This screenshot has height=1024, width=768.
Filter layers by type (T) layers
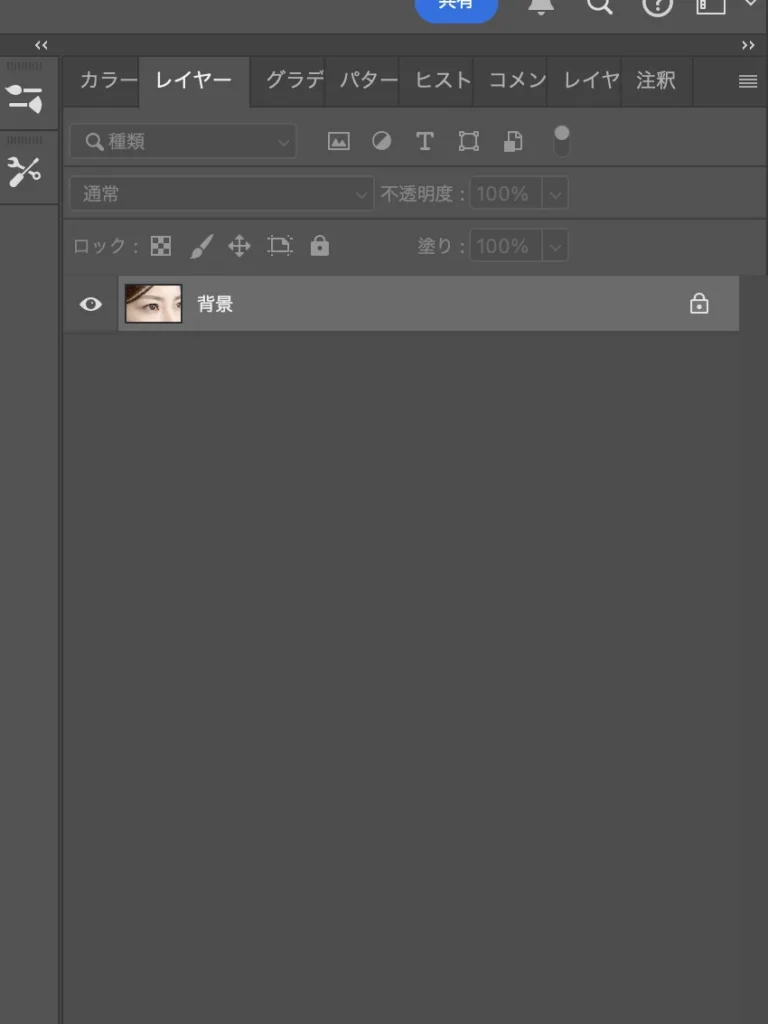pyautogui.click(x=425, y=142)
